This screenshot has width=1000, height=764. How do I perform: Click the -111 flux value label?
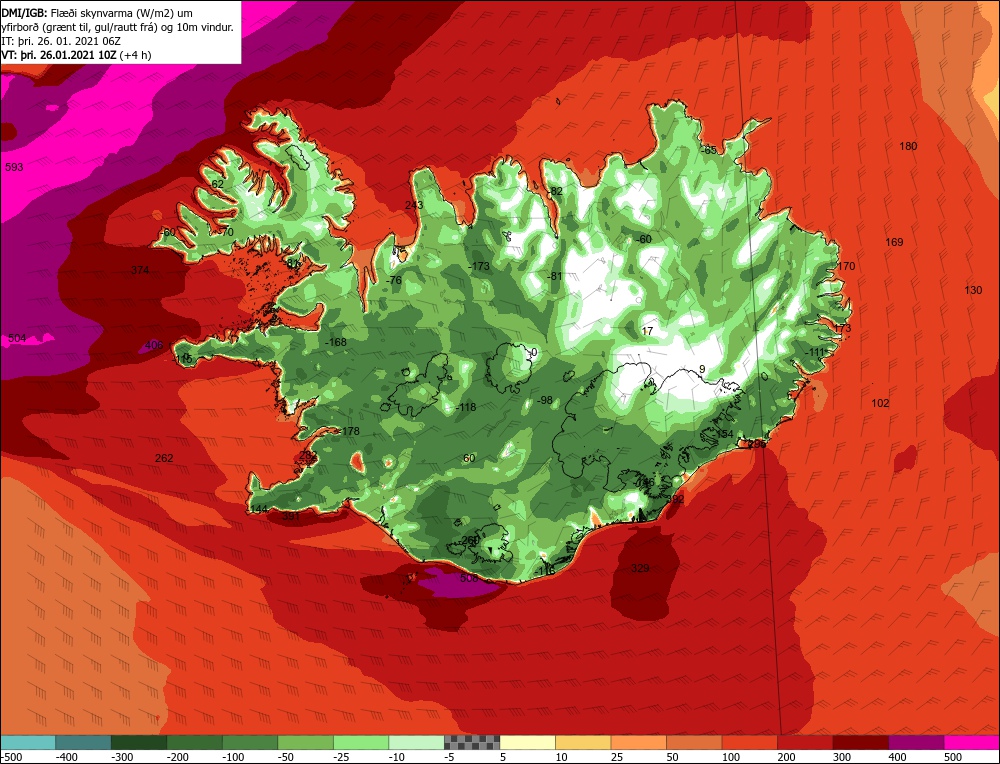pos(814,353)
